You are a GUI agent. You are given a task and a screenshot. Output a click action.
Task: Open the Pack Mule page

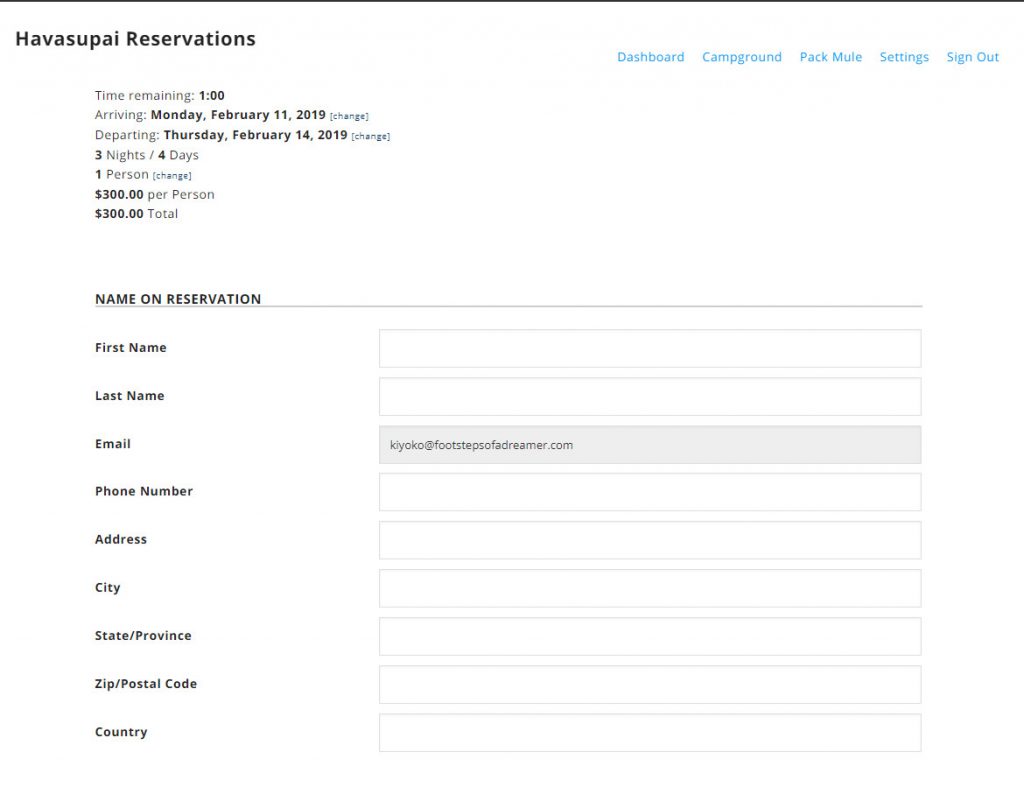[x=831, y=57]
